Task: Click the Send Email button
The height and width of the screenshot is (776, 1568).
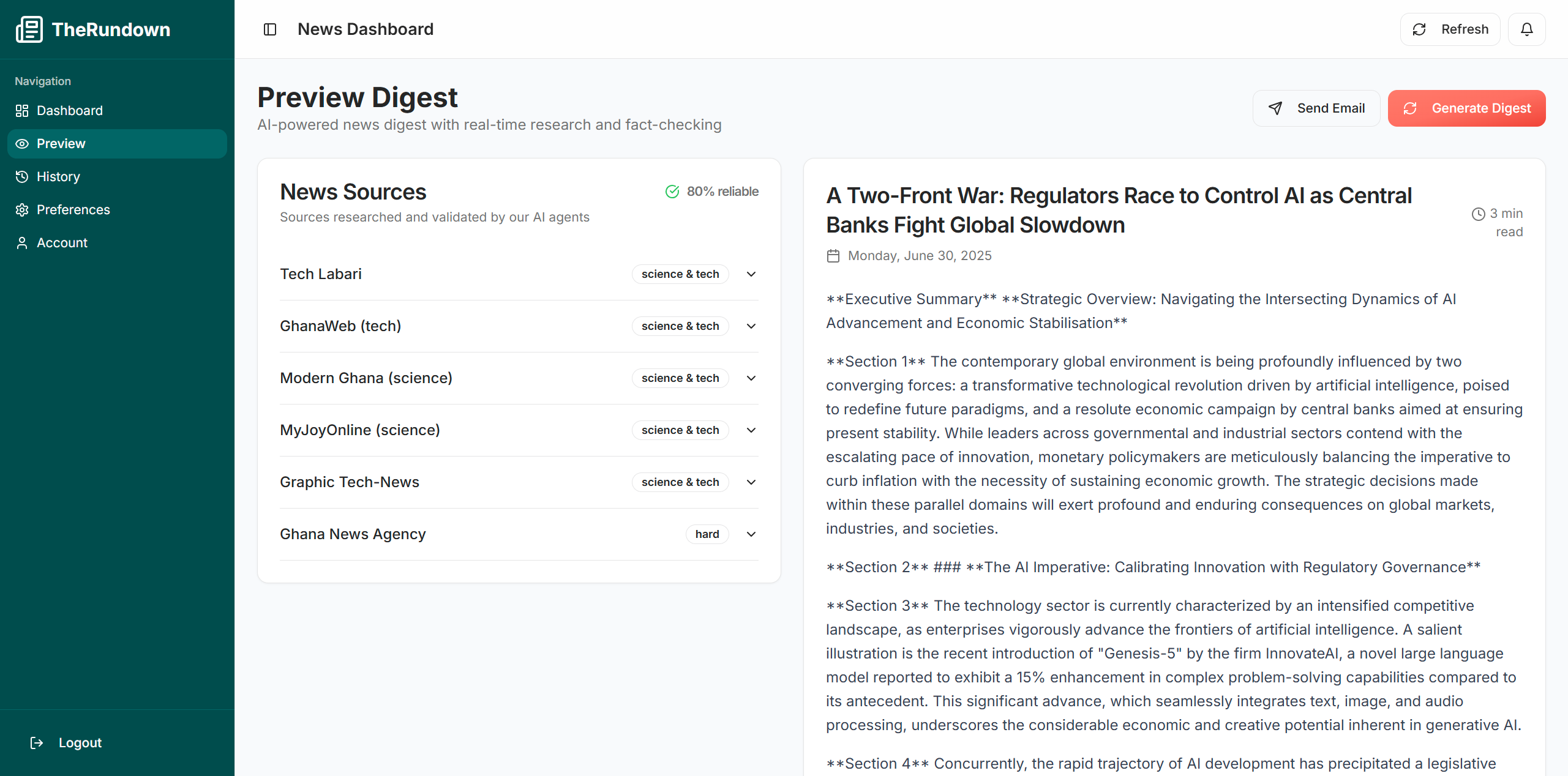Action: tap(1316, 108)
